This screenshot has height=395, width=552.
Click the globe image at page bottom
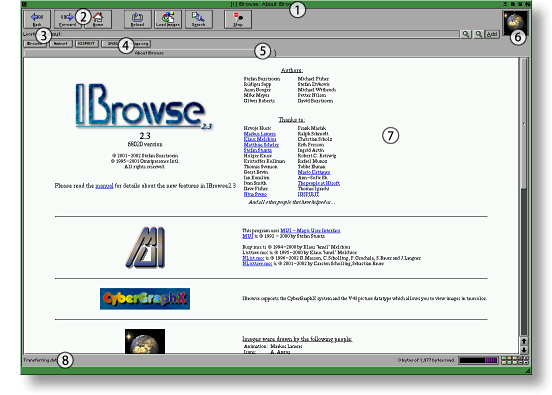click(x=145, y=341)
